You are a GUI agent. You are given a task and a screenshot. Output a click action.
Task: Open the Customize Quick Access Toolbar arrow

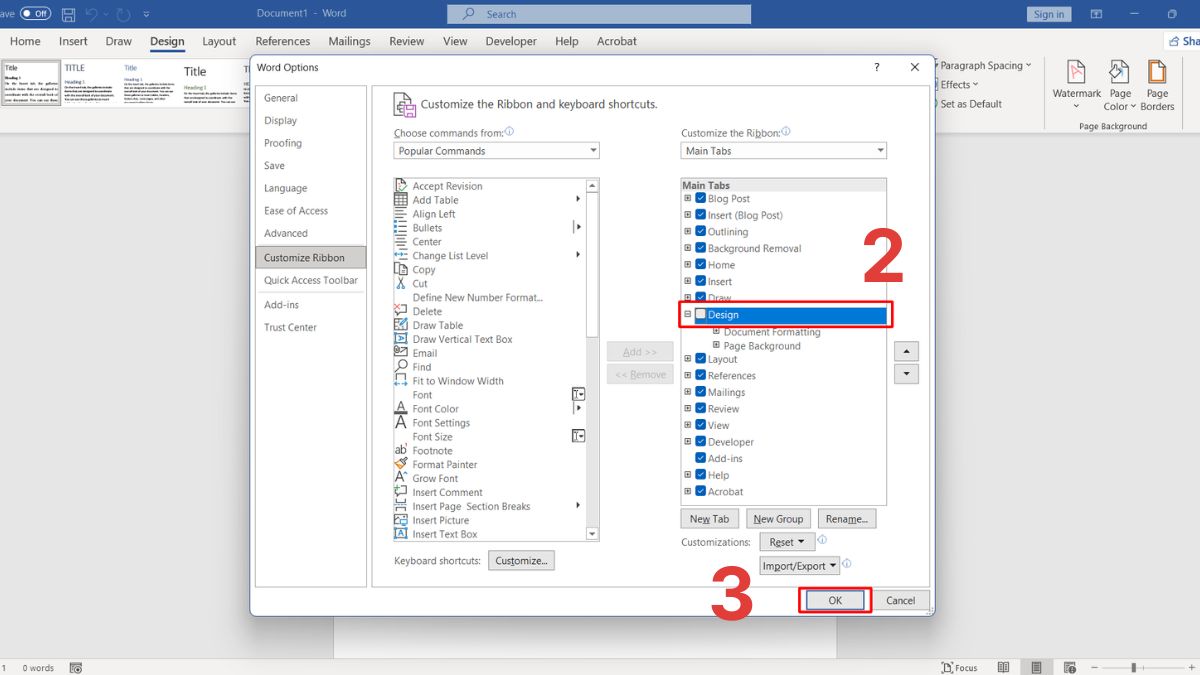click(x=147, y=15)
